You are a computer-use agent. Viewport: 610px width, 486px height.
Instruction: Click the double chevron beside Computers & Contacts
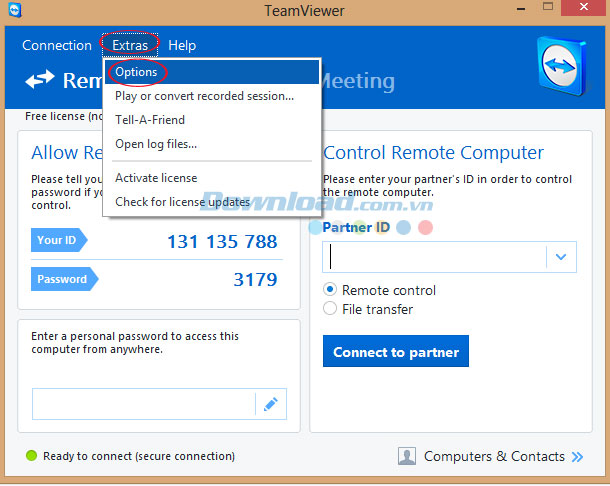tap(578, 457)
